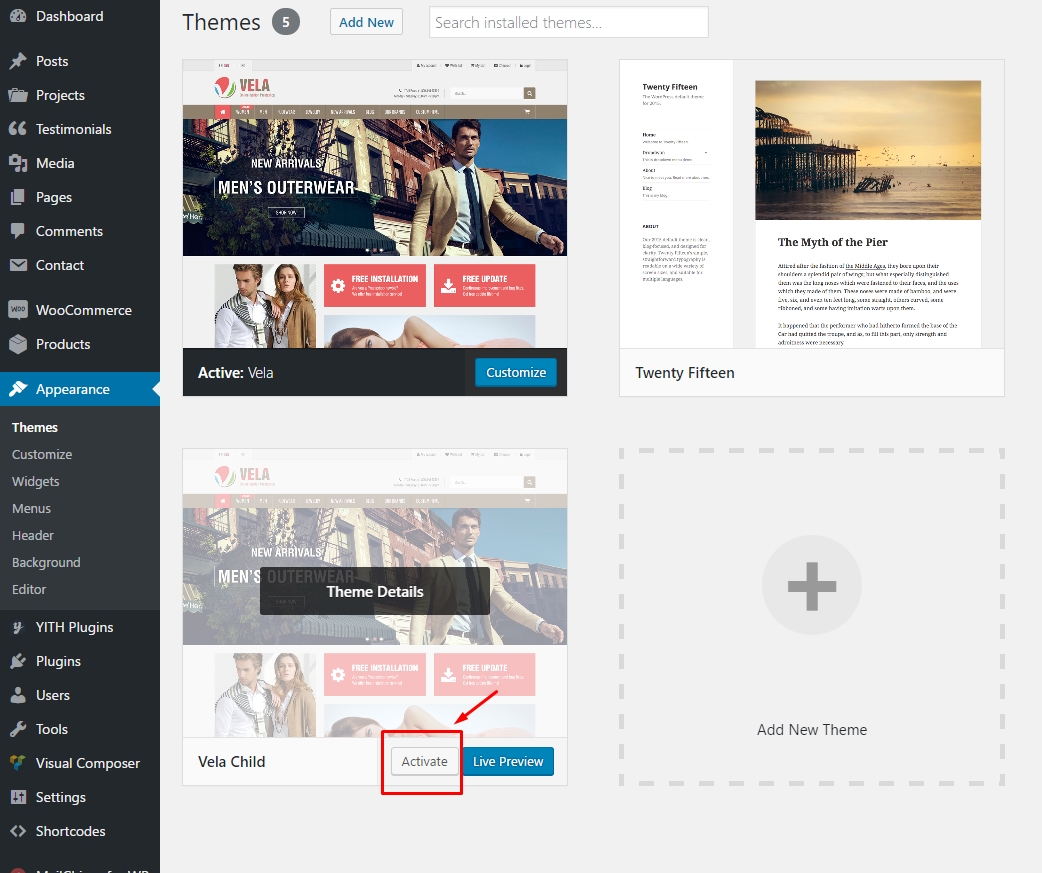Screen dimensions: 1042x873
Task: Click the Visual Composer icon
Action: point(19,763)
